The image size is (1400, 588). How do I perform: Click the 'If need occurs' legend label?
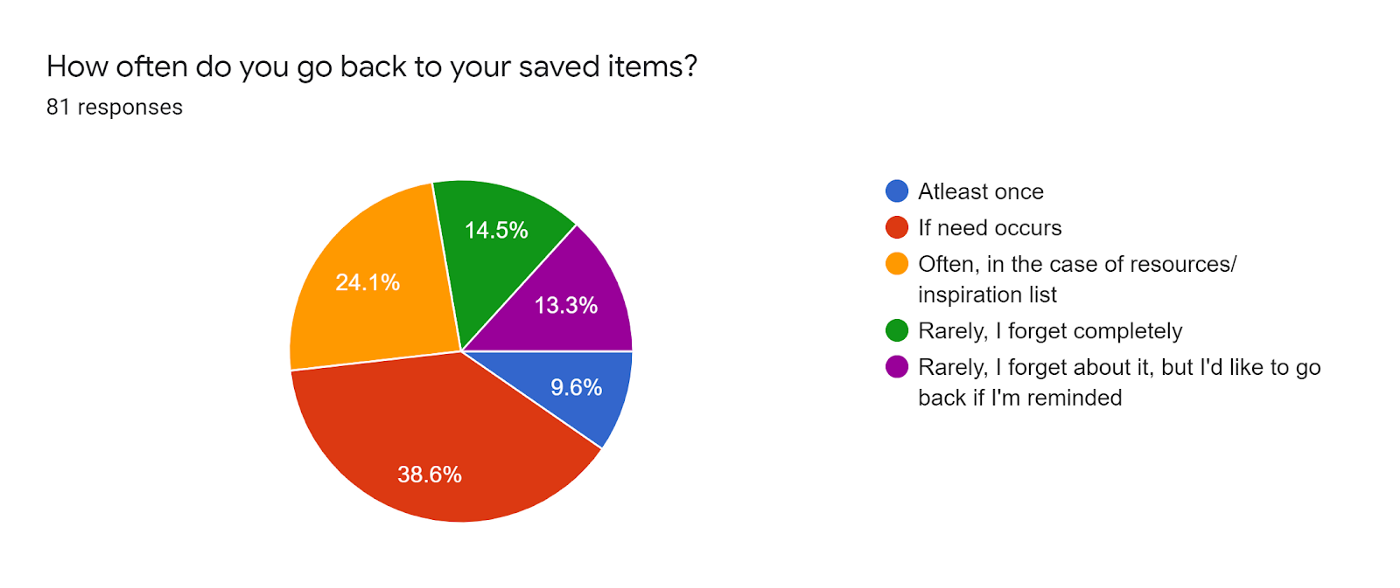tap(989, 228)
